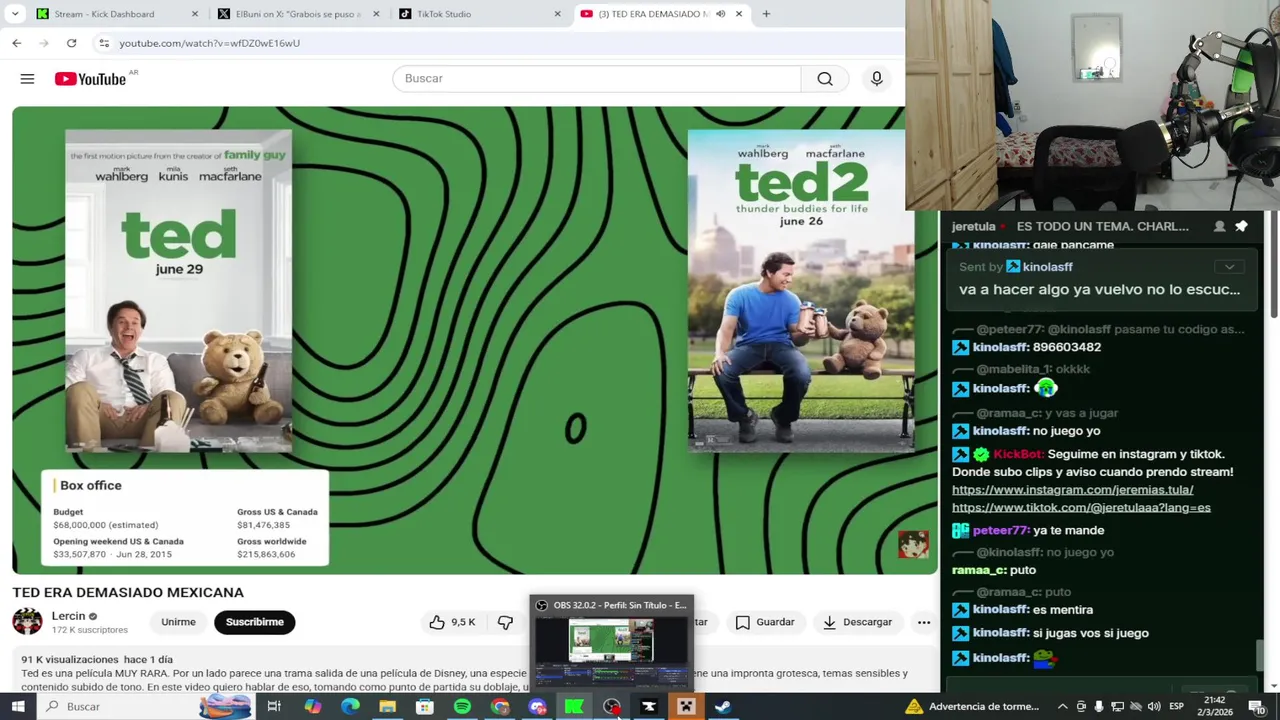This screenshot has height=720, width=1280.
Task: Open CapCut from the taskbar
Action: 648,707
